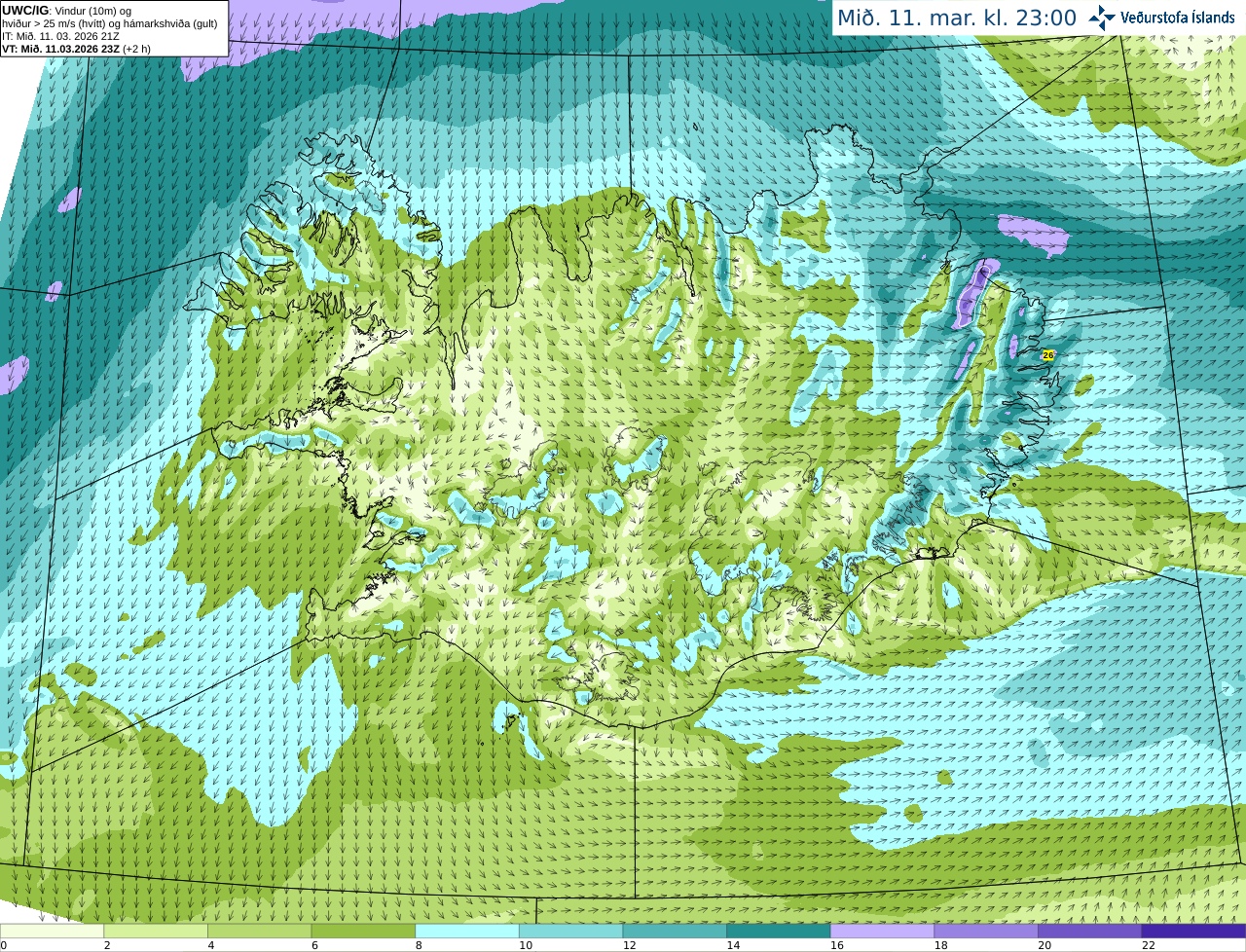
Task: Click the Veðurstofa Íslands name text
Action: pos(1177,18)
